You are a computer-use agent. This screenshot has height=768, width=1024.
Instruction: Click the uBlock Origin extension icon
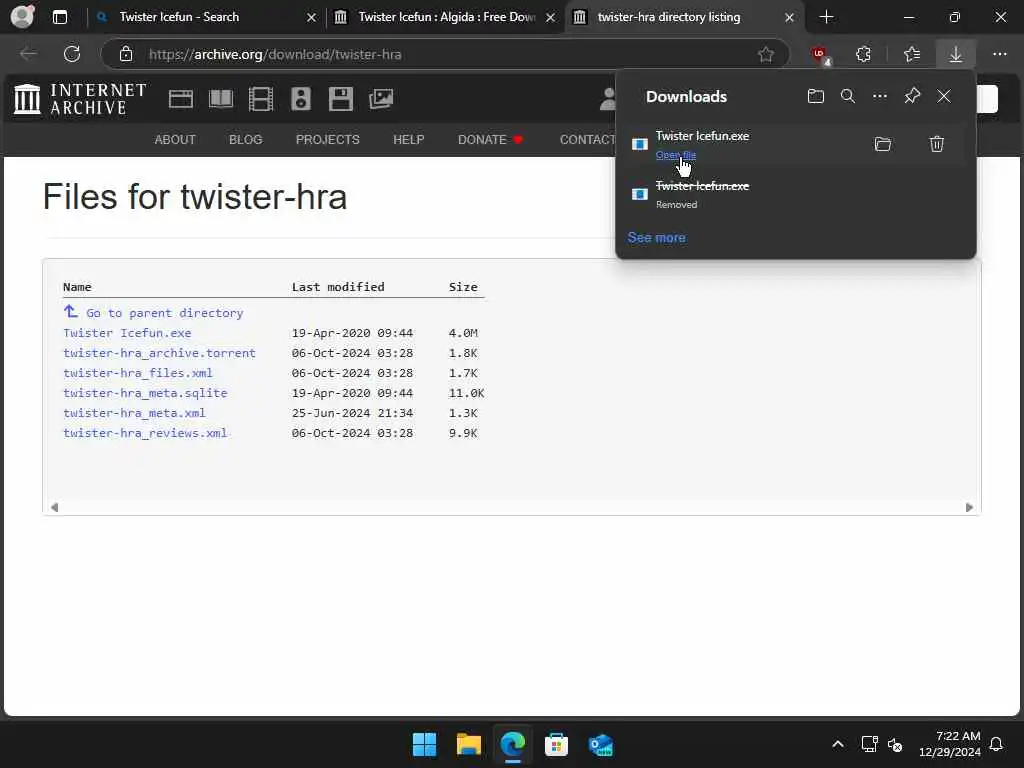click(x=820, y=55)
